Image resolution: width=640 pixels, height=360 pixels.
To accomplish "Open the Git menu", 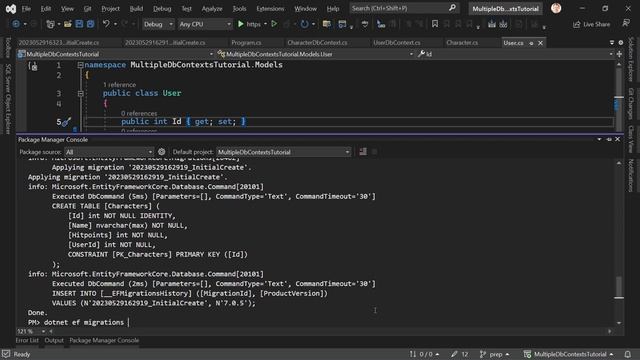I will click(x=87, y=9).
